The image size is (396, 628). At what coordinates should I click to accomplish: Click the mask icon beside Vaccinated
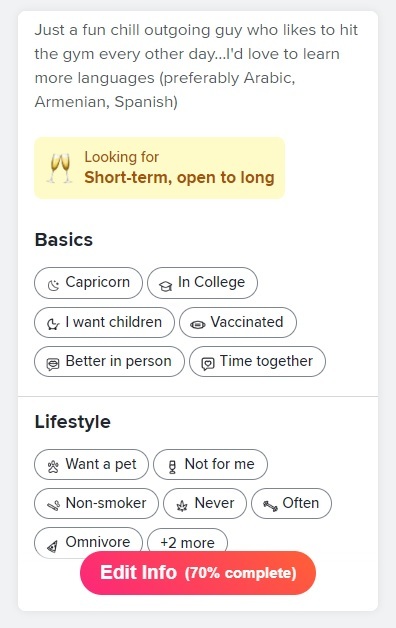(197, 324)
